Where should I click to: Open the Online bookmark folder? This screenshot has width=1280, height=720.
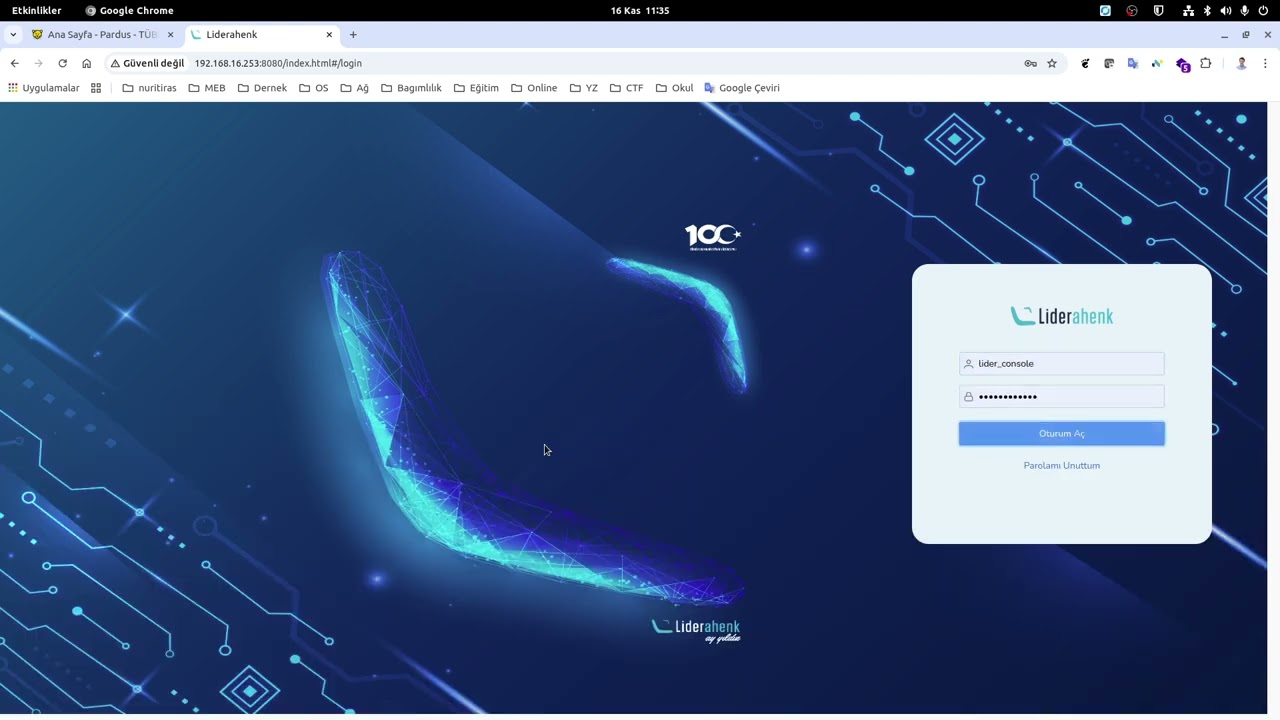(x=534, y=88)
